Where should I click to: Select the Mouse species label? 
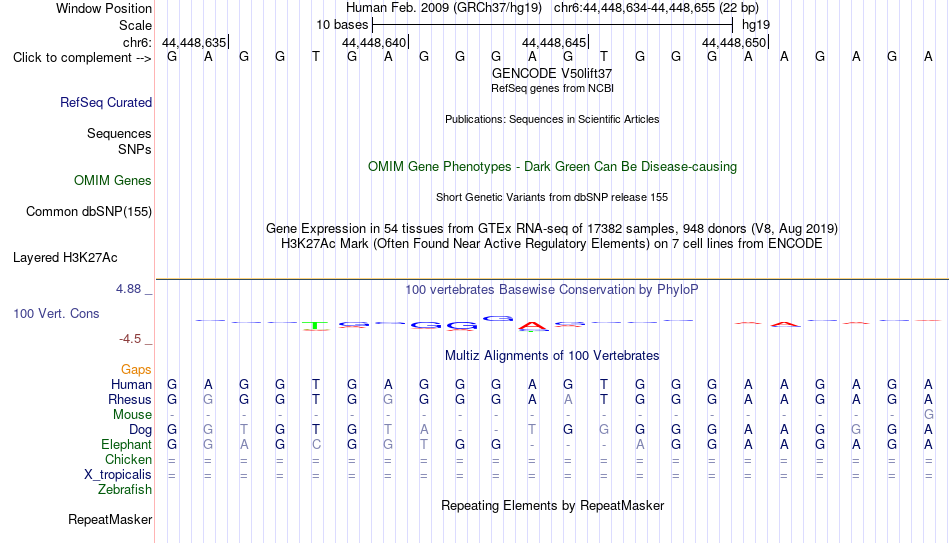[x=132, y=415]
